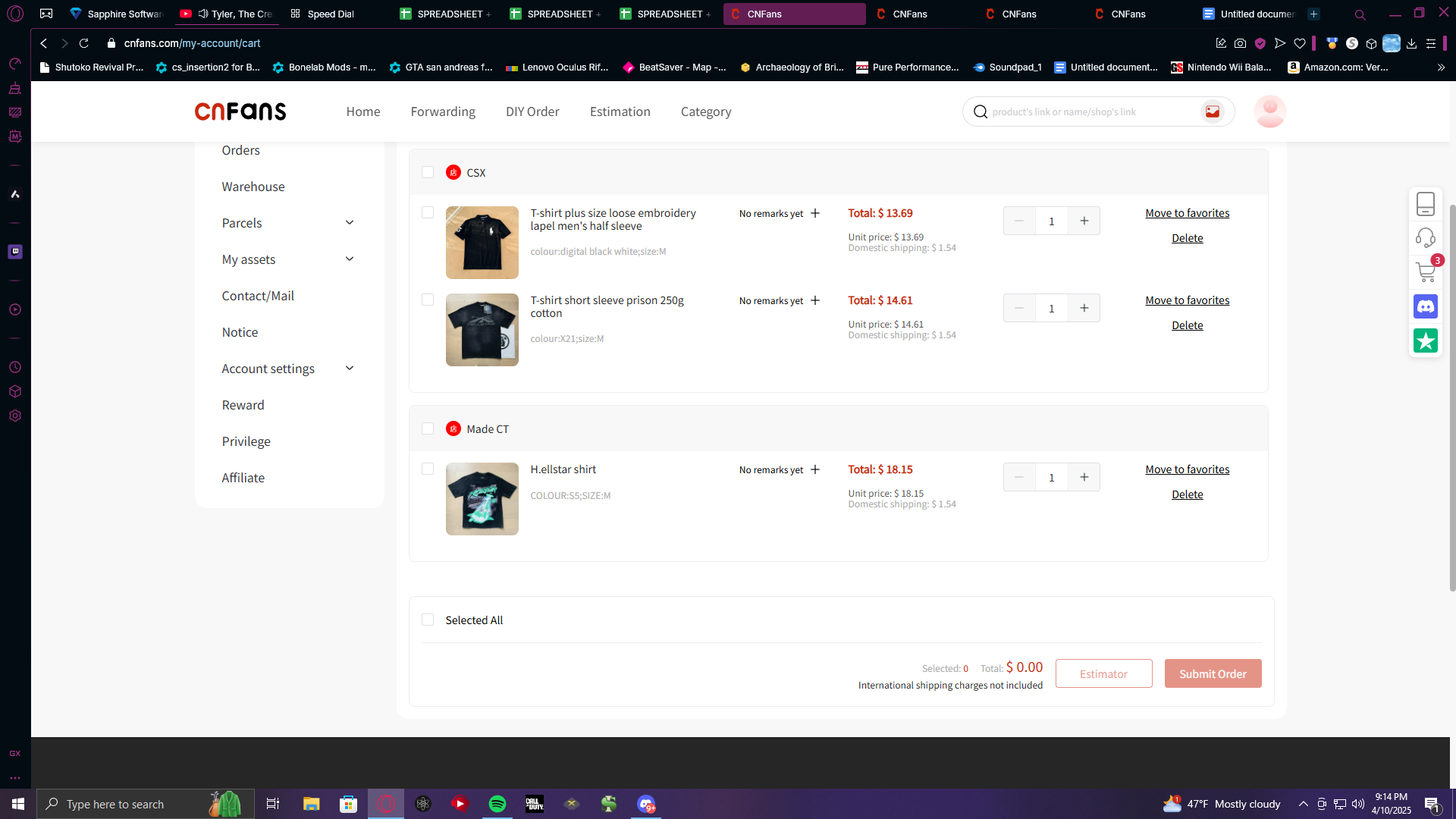Click the shopping cart icon with badge
1456x819 pixels.
[1426, 272]
